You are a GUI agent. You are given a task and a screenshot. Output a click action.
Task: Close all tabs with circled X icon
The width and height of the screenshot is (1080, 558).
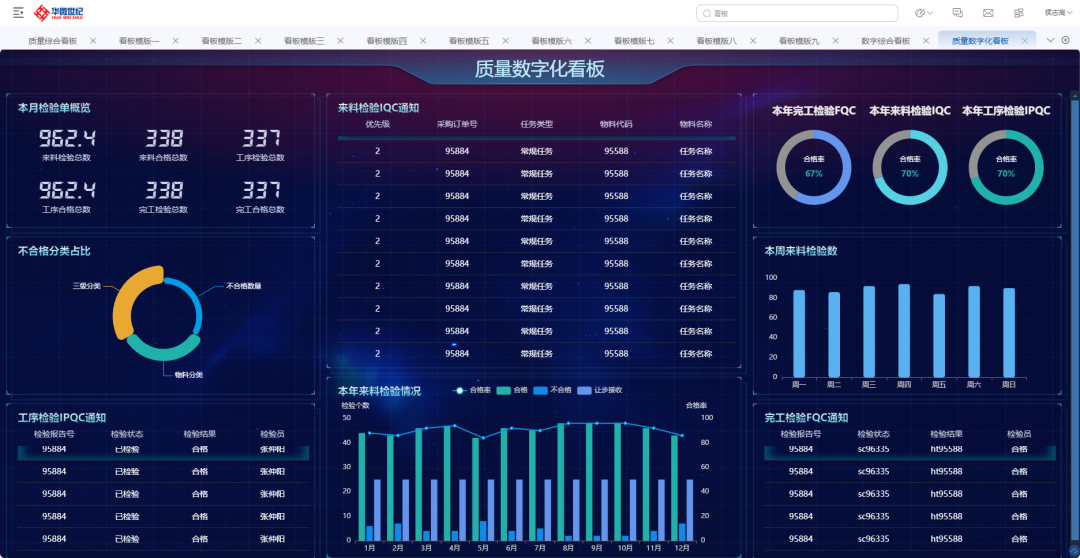[x=1066, y=40]
